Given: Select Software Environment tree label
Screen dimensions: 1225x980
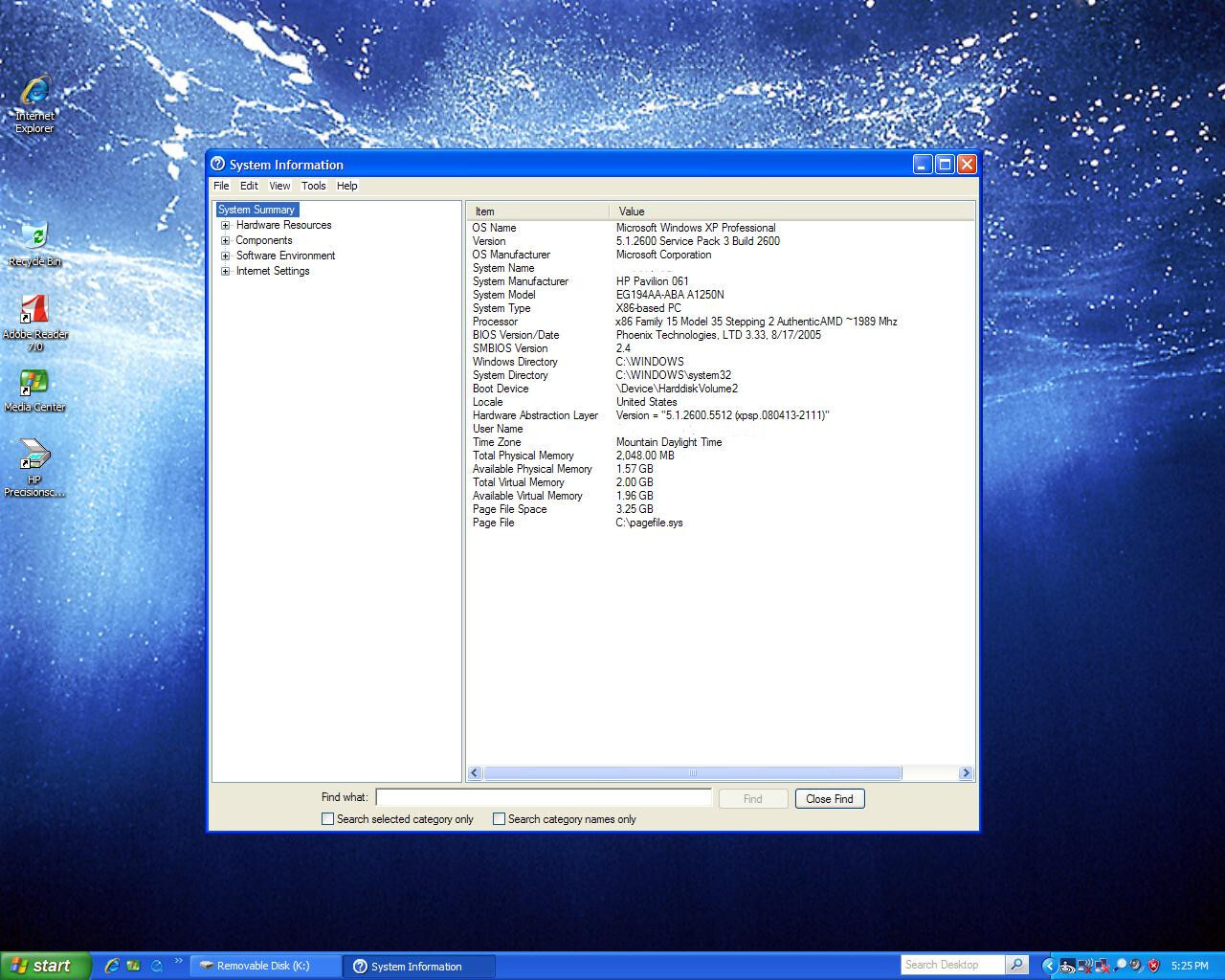Looking at the screenshot, I should [x=285, y=256].
